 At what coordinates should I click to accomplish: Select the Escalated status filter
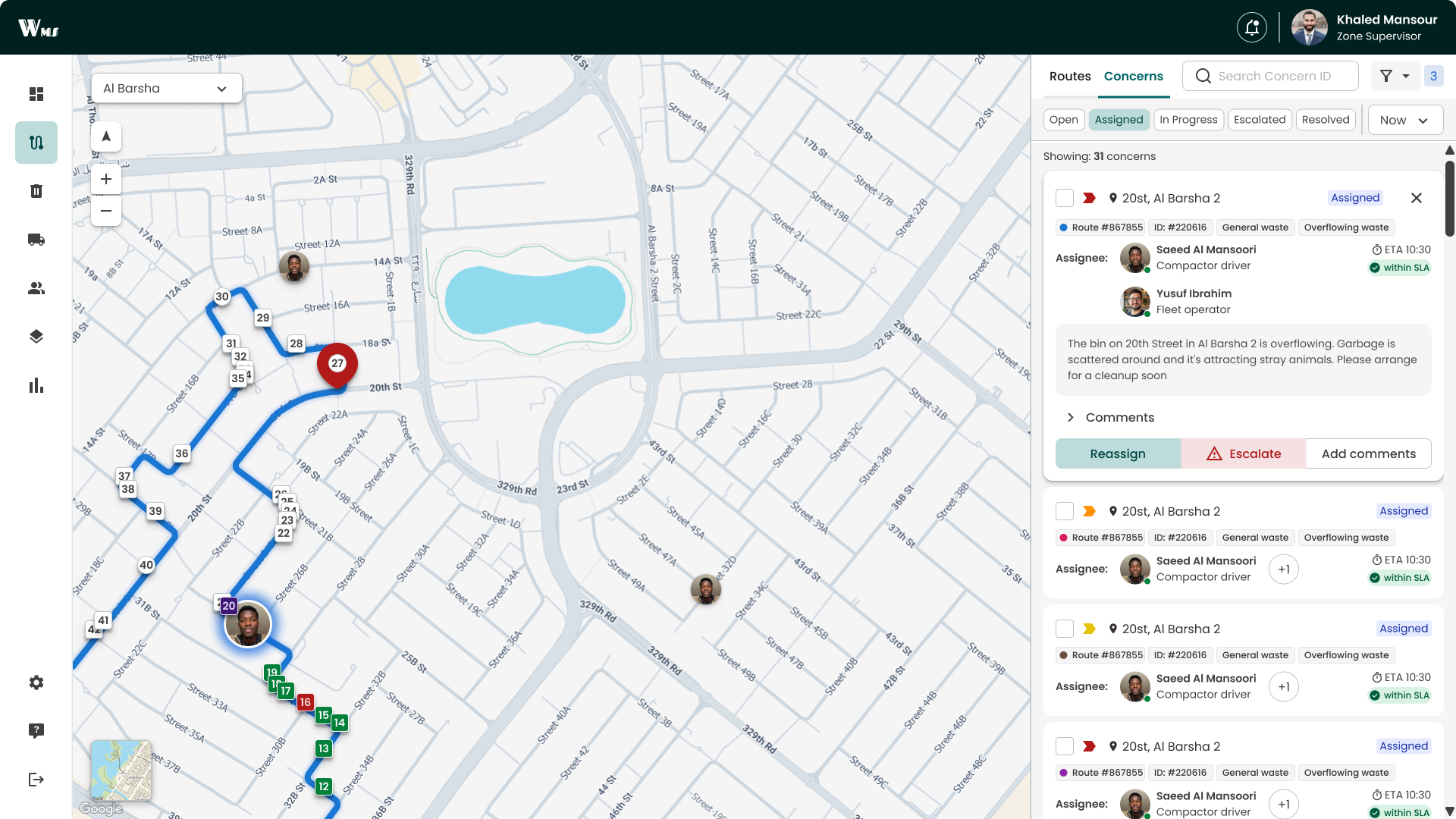tap(1259, 120)
